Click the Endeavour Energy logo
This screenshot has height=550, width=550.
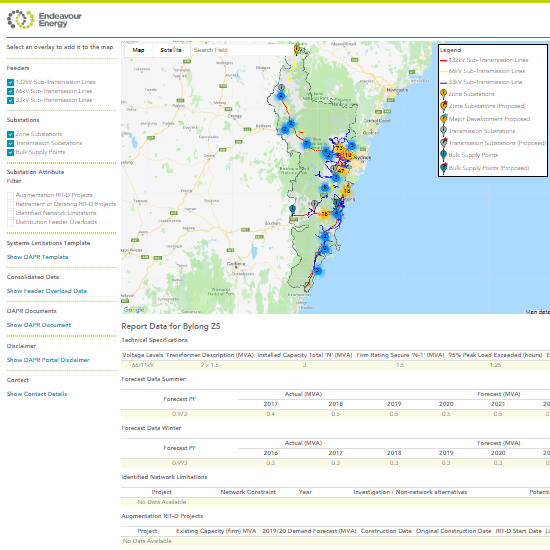pos(44,19)
